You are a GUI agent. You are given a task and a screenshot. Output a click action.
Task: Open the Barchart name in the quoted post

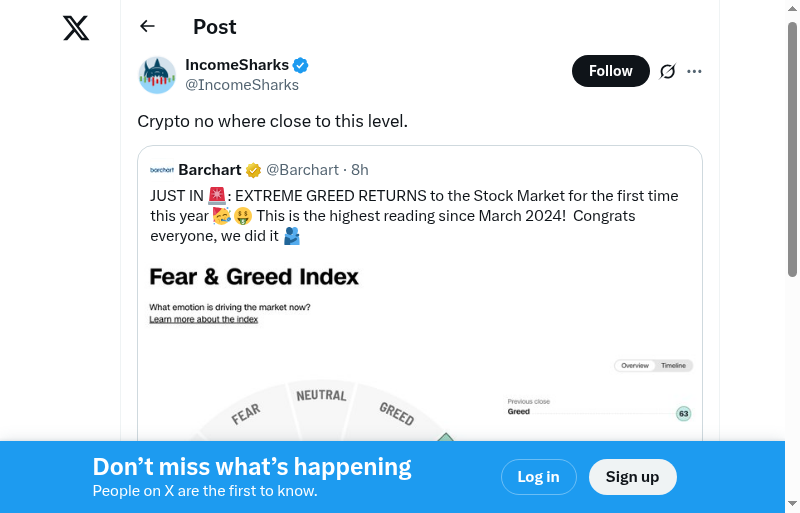(x=211, y=170)
